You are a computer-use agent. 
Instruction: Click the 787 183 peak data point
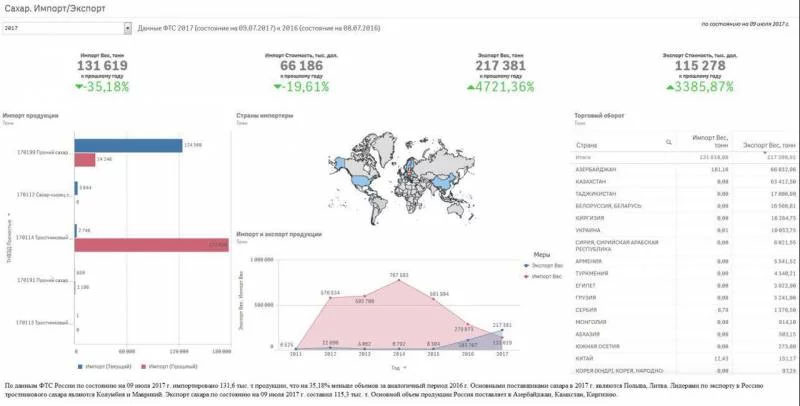pos(399,279)
